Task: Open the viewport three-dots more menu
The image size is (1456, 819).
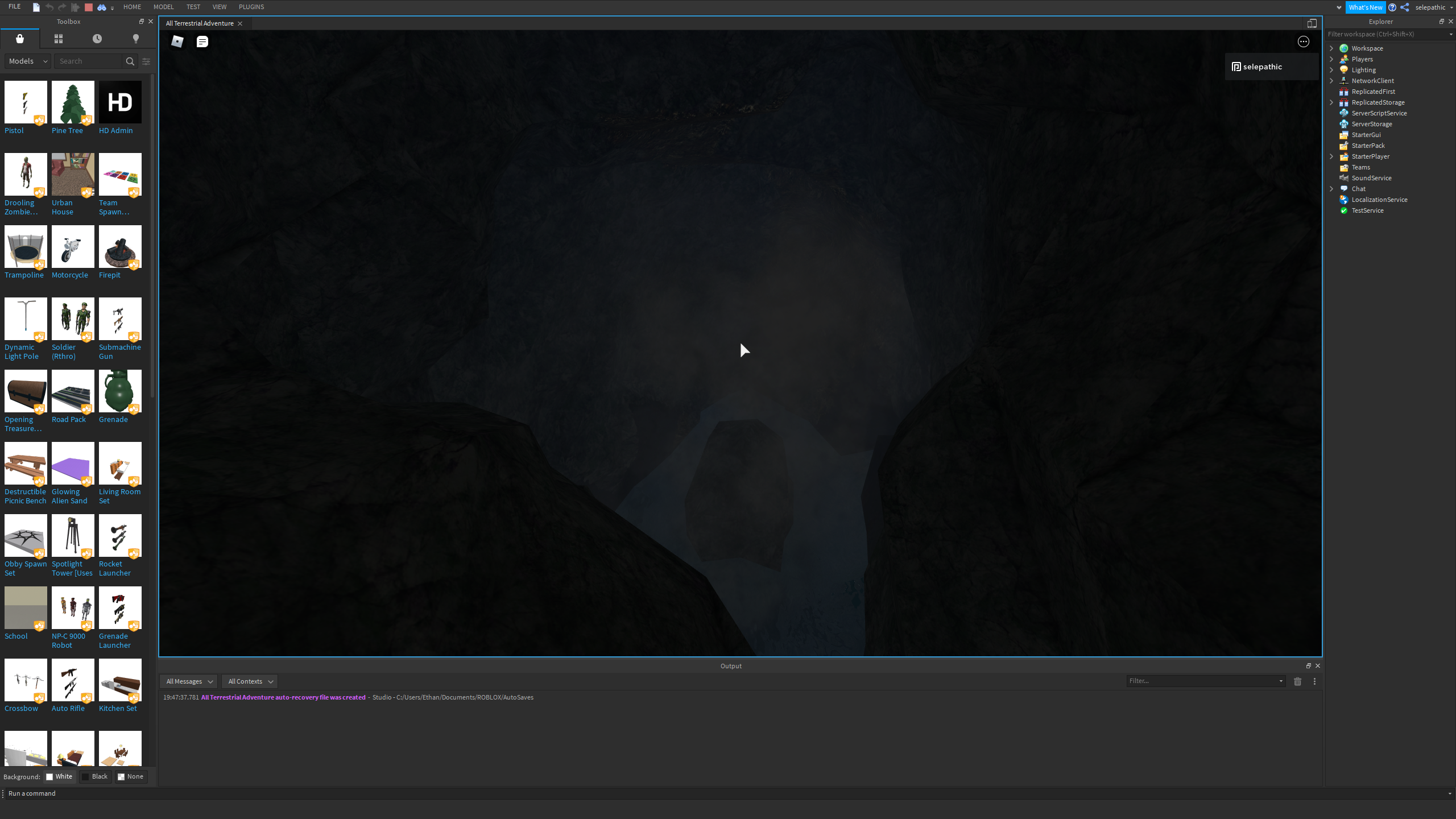Action: point(1304,42)
